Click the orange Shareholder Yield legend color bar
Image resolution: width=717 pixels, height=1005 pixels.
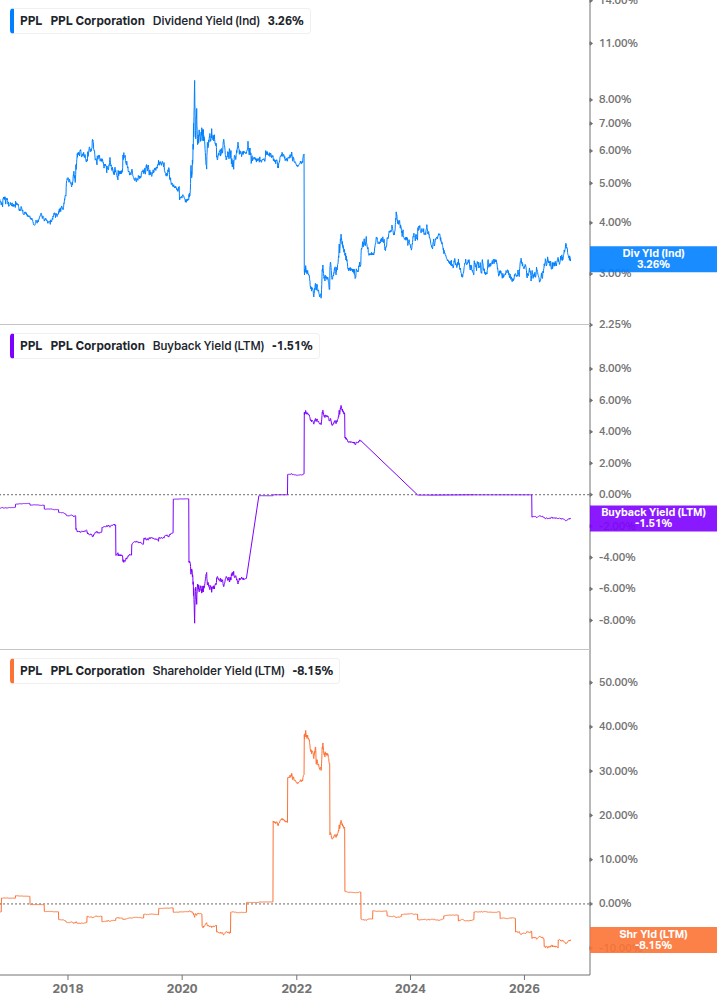click(12, 671)
